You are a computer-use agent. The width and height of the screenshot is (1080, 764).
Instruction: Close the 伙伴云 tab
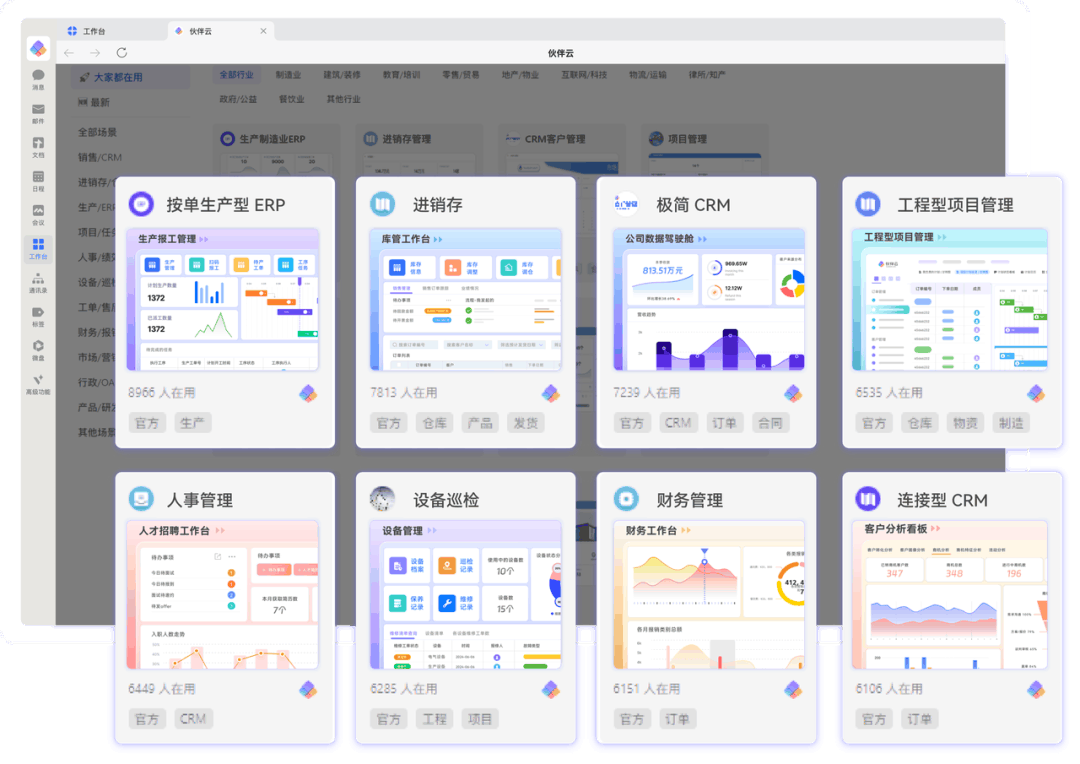(x=263, y=31)
